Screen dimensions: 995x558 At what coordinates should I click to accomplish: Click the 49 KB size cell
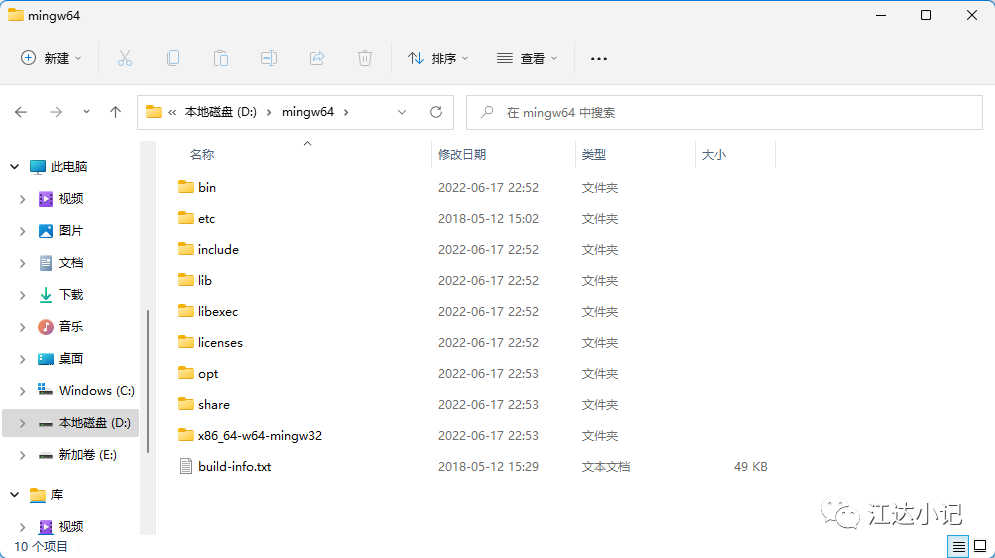point(751,467)
